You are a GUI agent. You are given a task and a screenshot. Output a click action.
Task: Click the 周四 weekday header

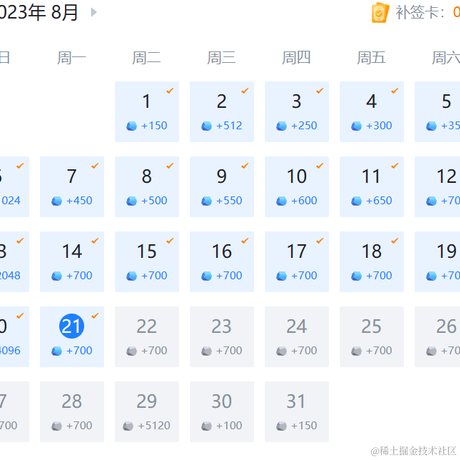click(297, 58)
